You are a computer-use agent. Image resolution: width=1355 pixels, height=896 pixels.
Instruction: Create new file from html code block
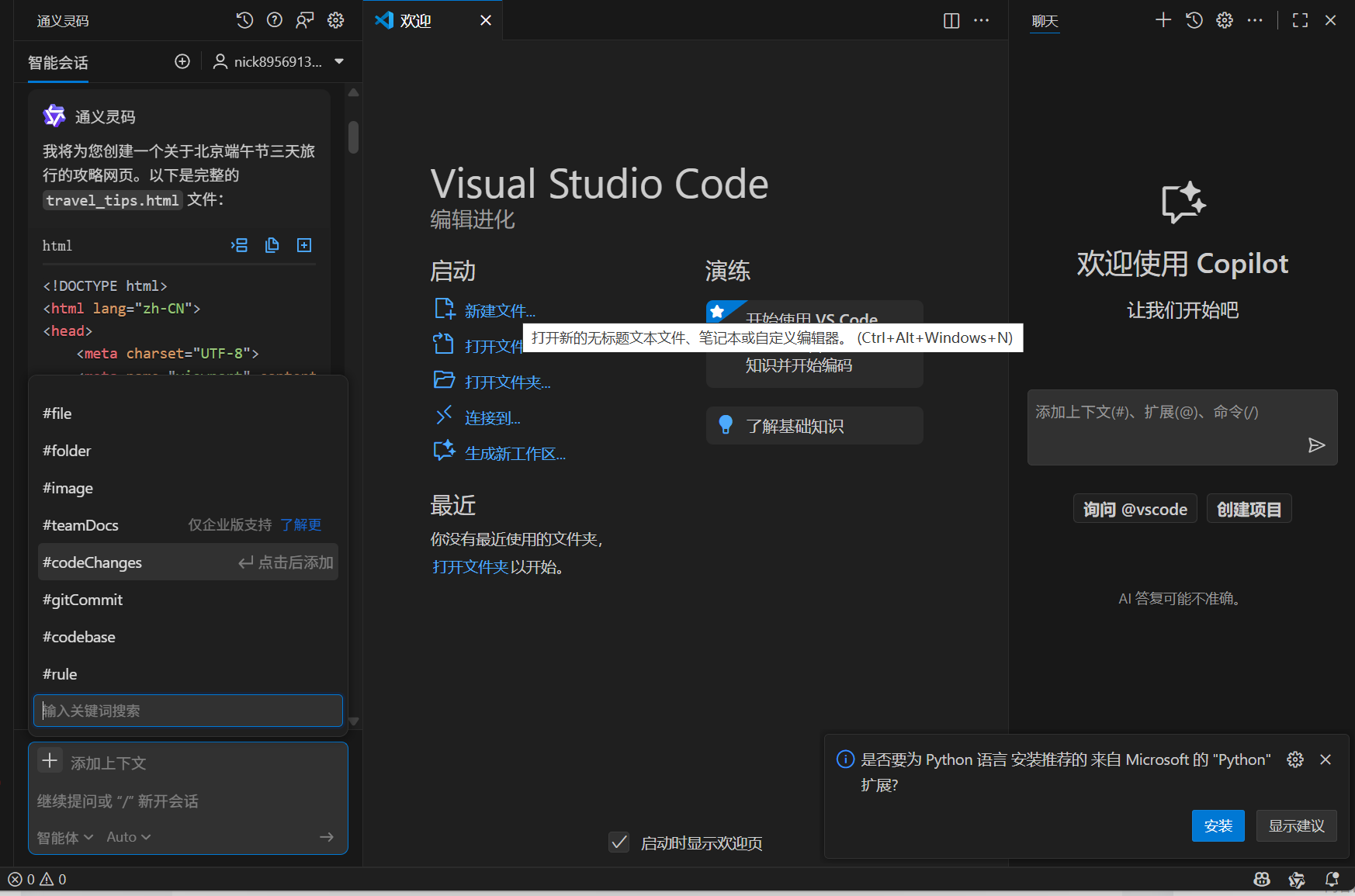pos(304,245)
